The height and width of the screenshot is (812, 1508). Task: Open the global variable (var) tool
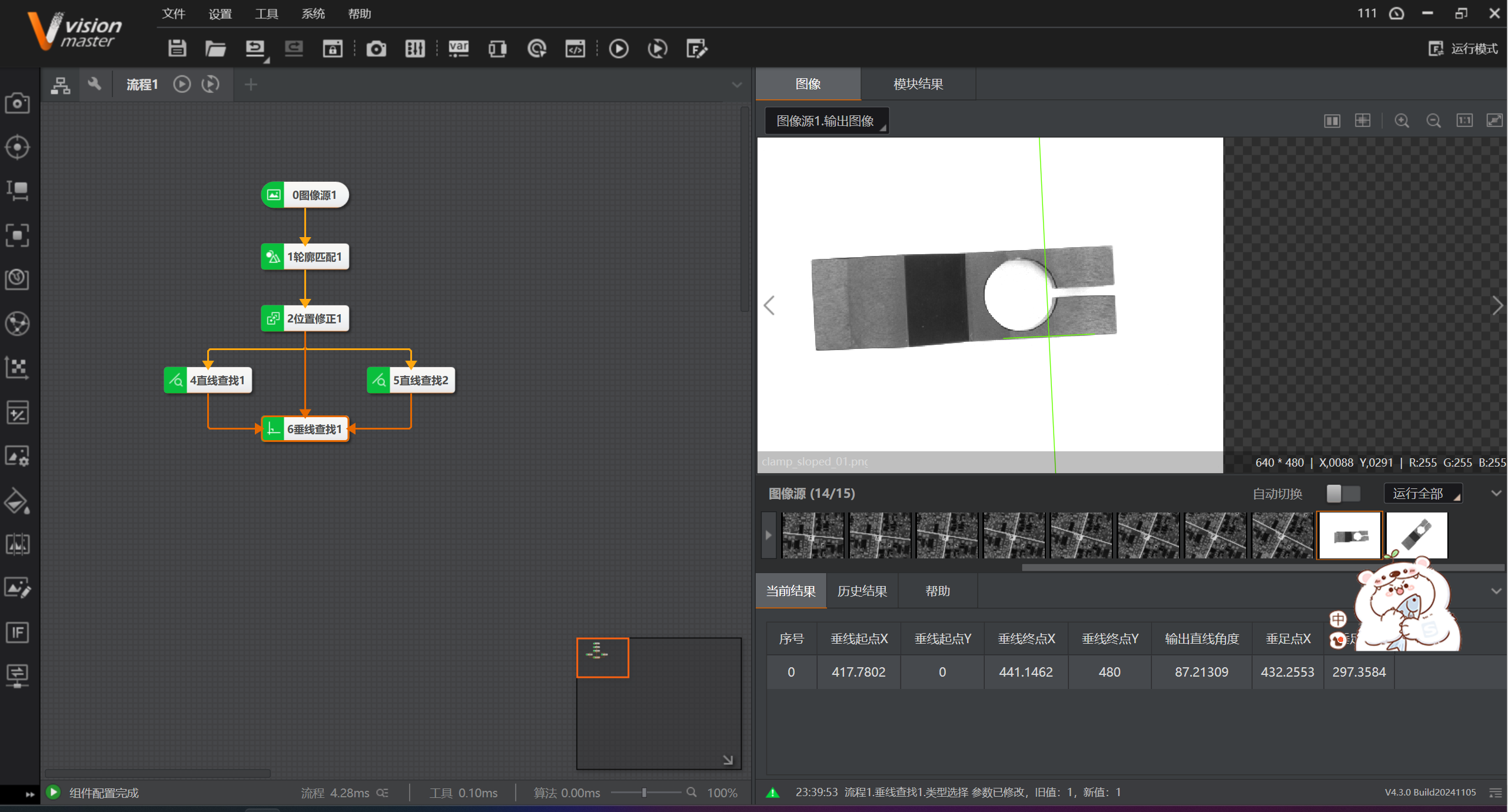point(459,48)
